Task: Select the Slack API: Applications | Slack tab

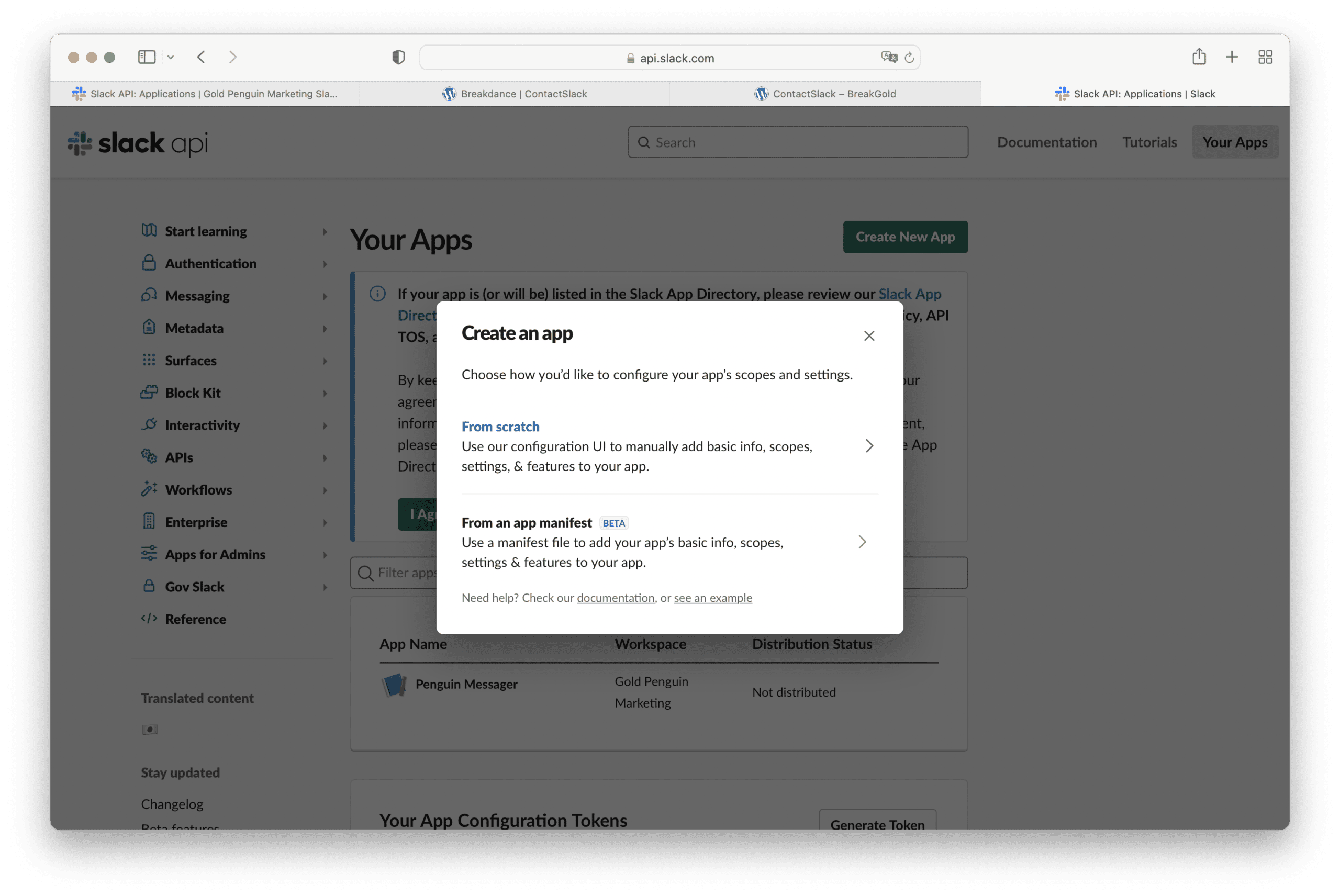Action: [1135, 94]
